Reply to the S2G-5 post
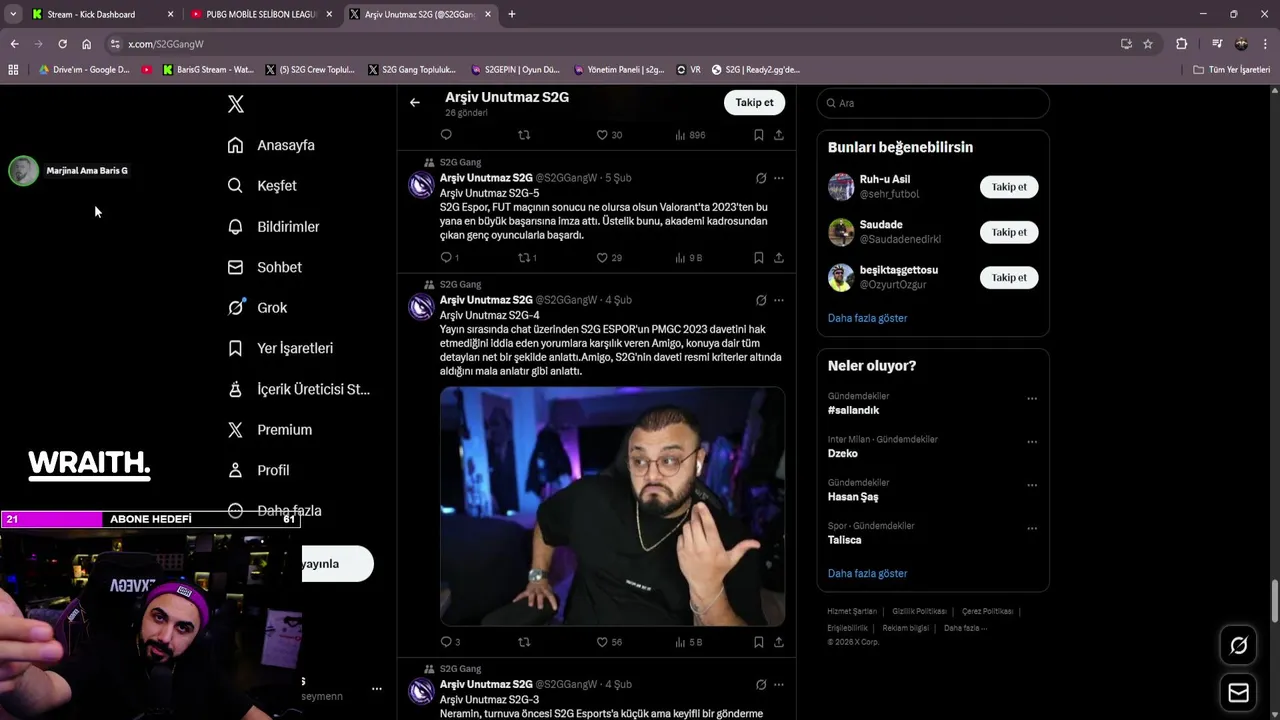 tap(450, 258)
